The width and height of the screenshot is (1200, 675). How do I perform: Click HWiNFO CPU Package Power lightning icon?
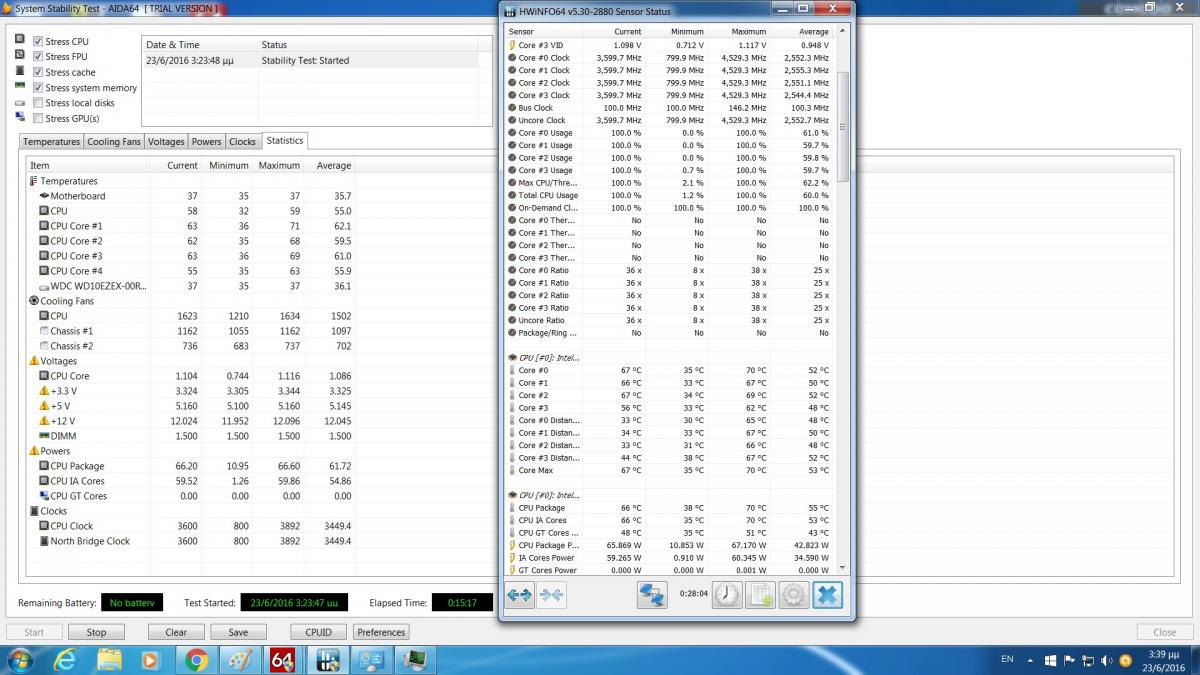coord(512,545)
